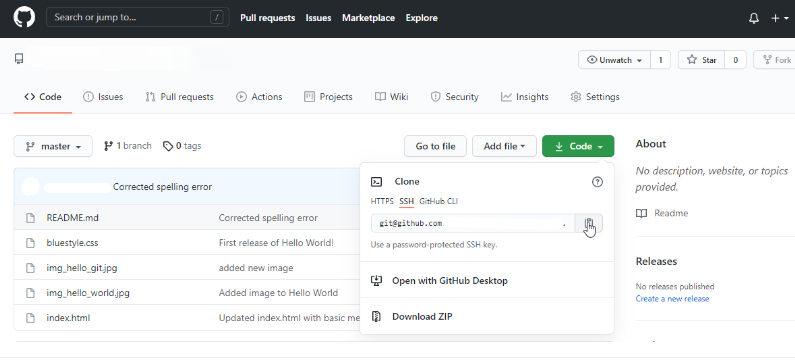The width and height of the screenshot is (795, 364).
Task: Open the Issues tab
Action: 103,97
